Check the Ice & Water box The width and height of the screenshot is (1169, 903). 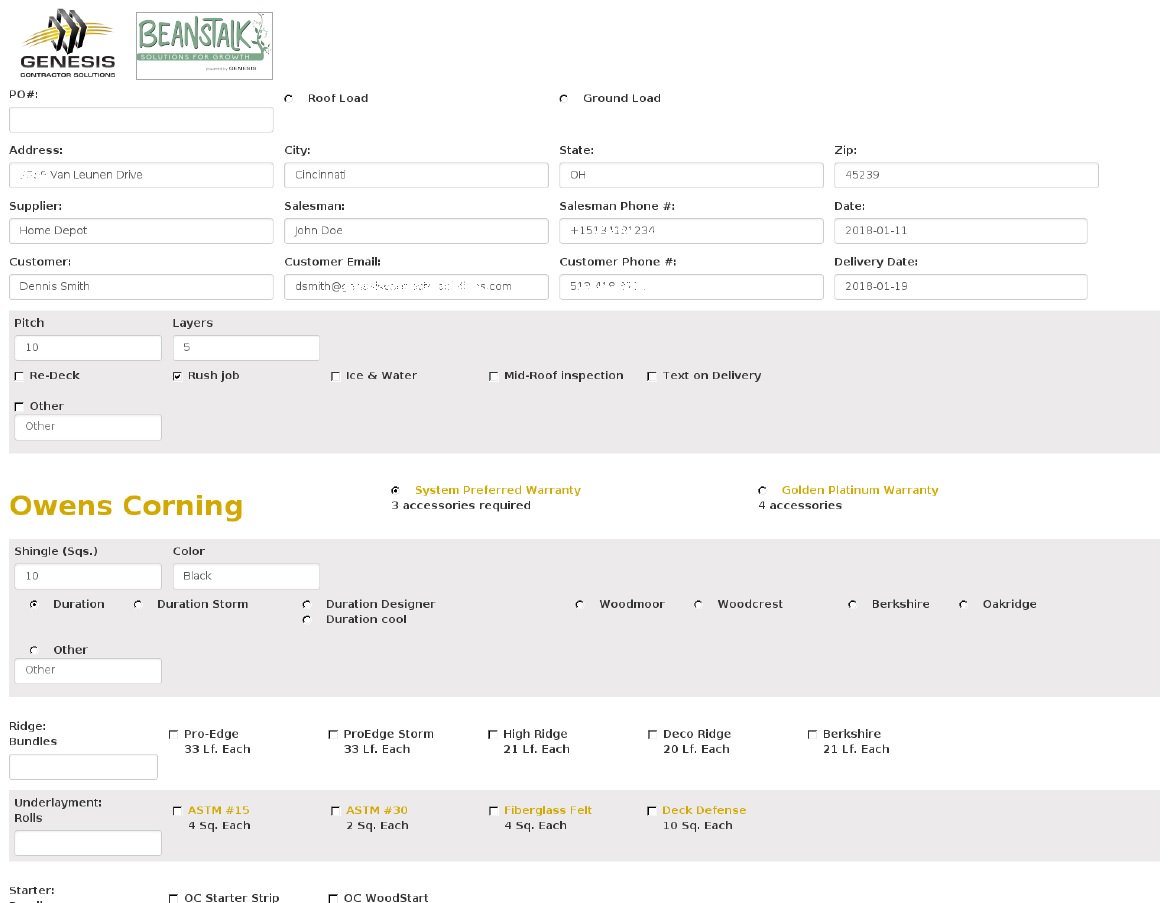[x=334, y=375]
